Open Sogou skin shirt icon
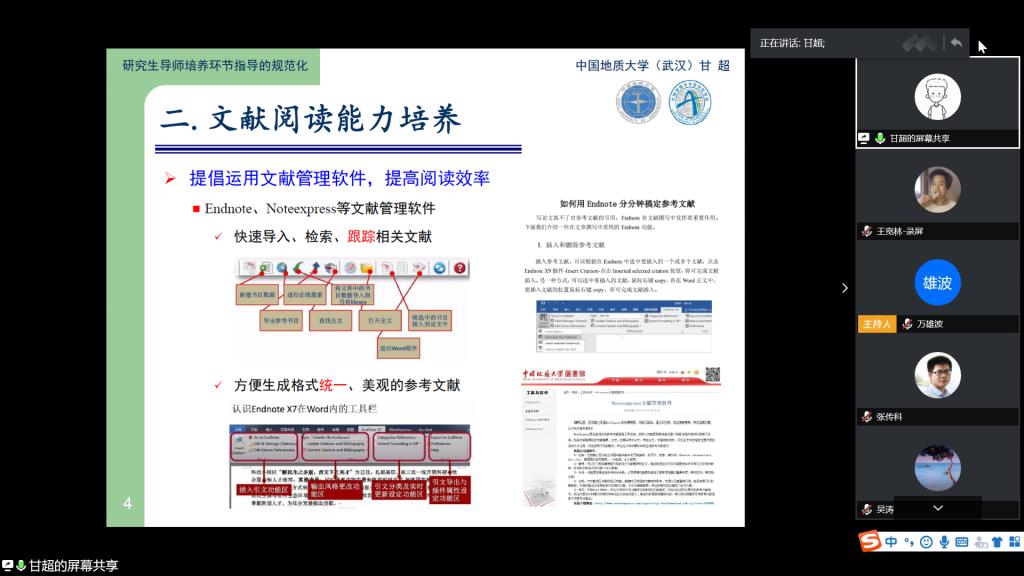This screenshot has height=576, width=1024. pos(996,542)
